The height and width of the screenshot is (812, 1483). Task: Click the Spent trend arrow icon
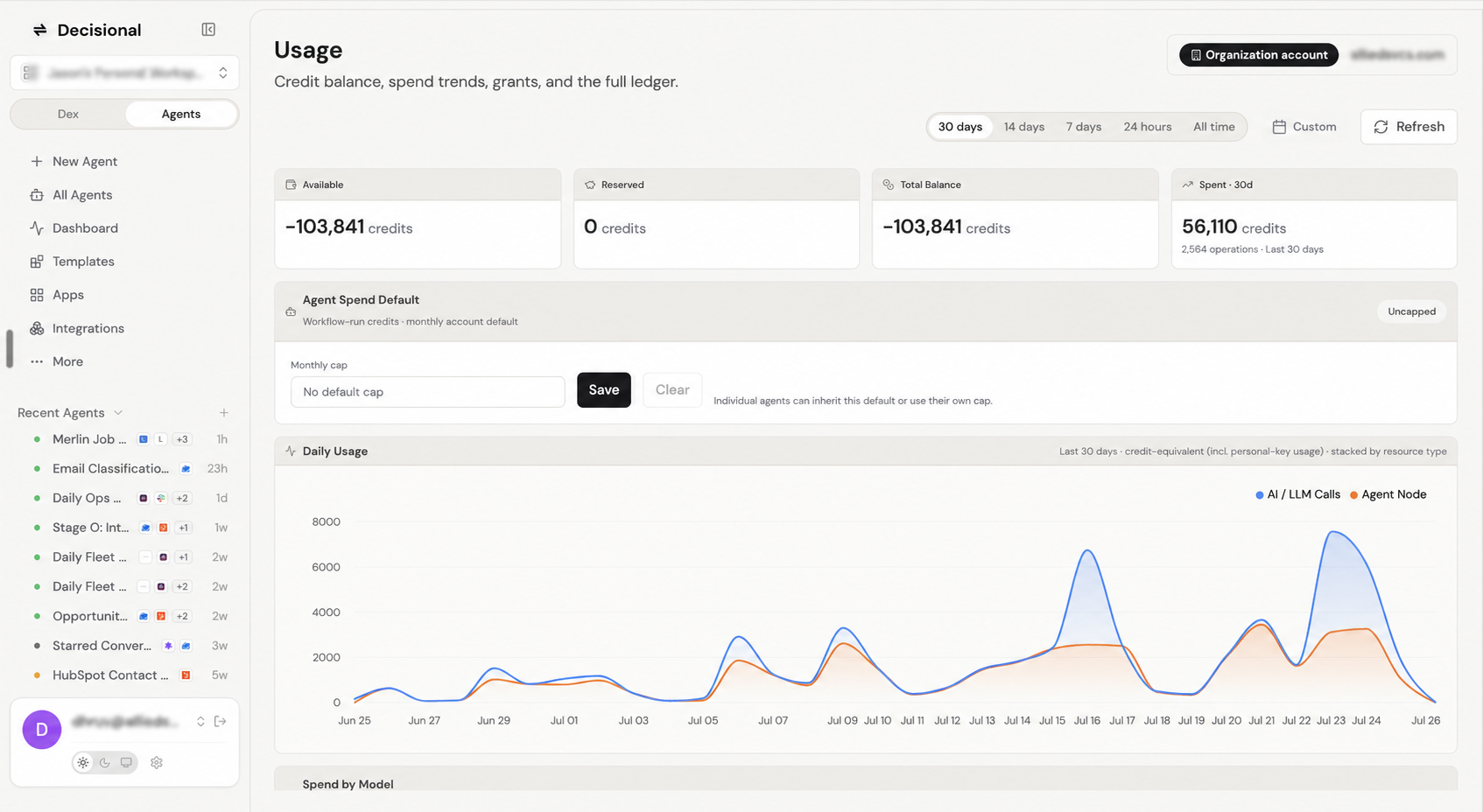pyautogui.click(x=1188, y=185)
